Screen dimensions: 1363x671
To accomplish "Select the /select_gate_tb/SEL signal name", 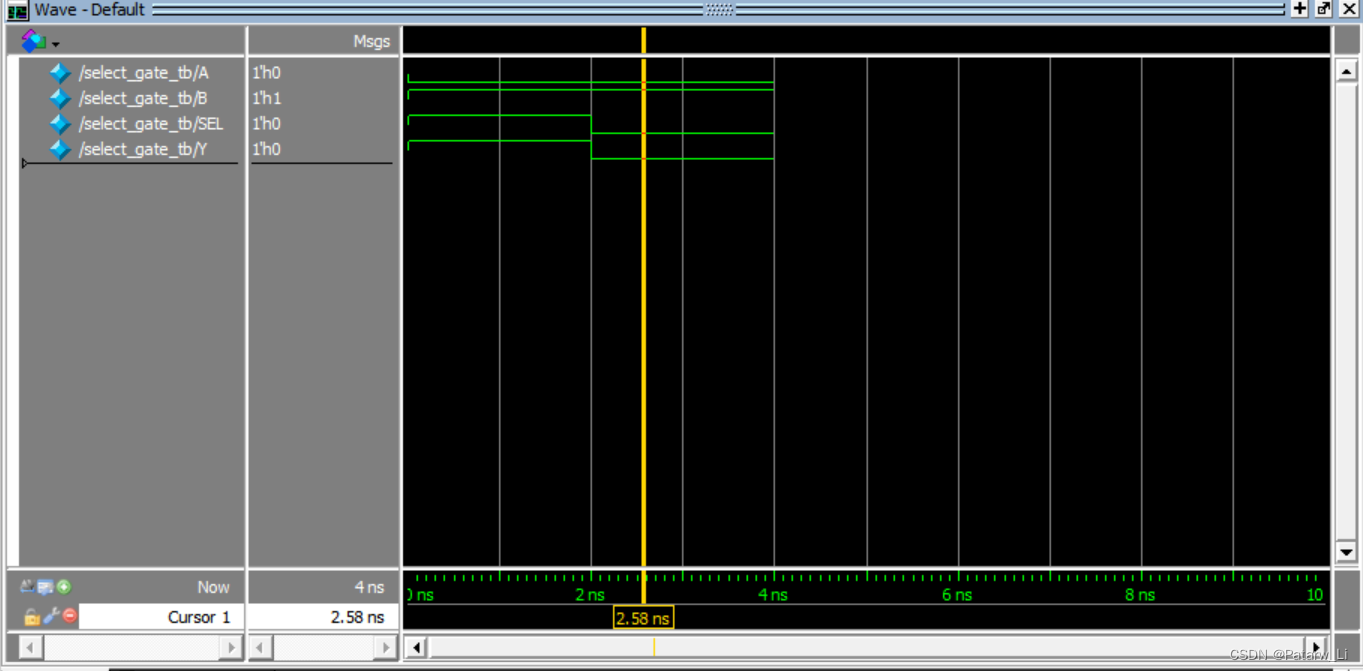I will tap(151, 123).
